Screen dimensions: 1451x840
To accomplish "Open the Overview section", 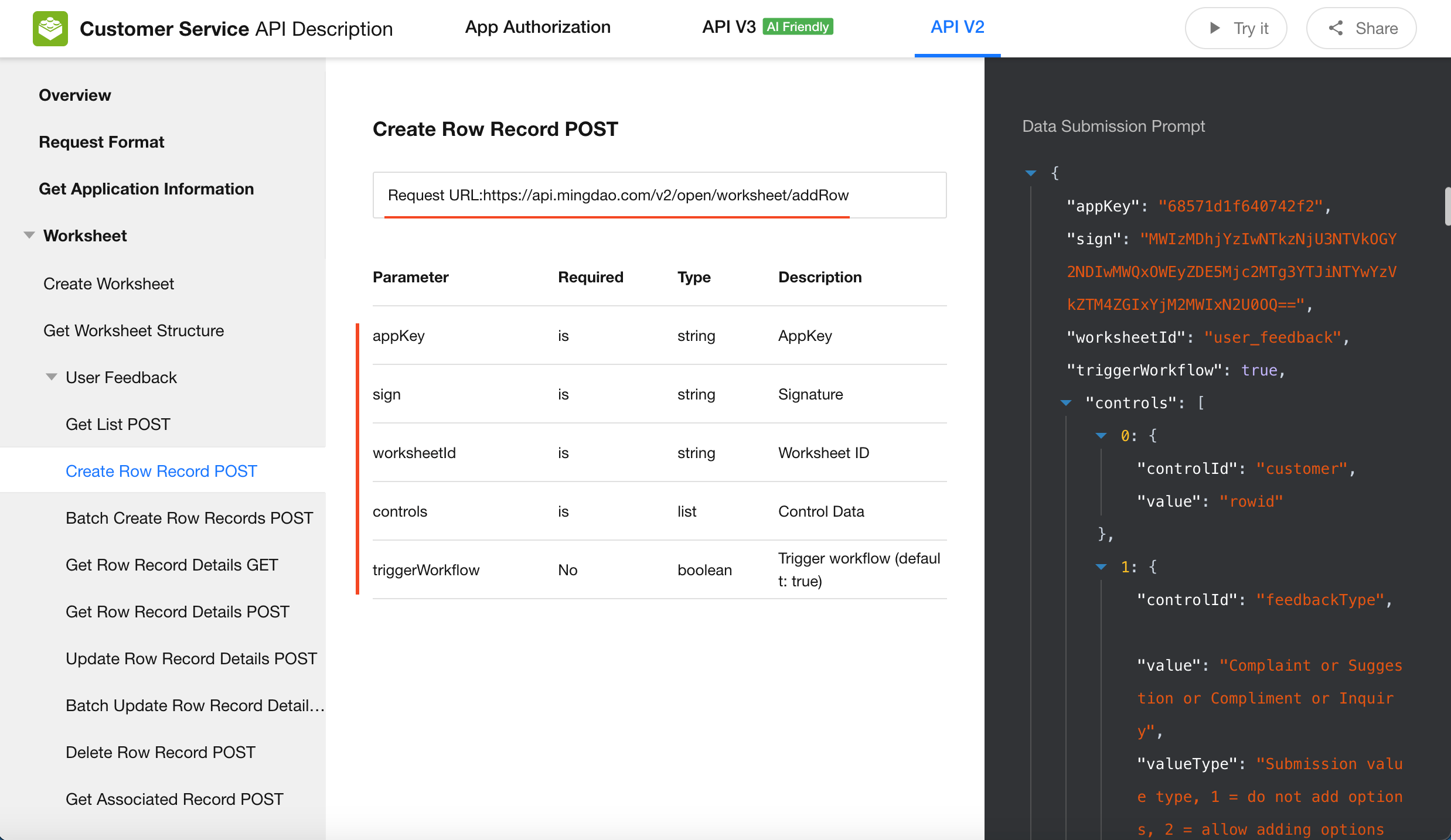I will pyautogui.click(x=75, y=95).
